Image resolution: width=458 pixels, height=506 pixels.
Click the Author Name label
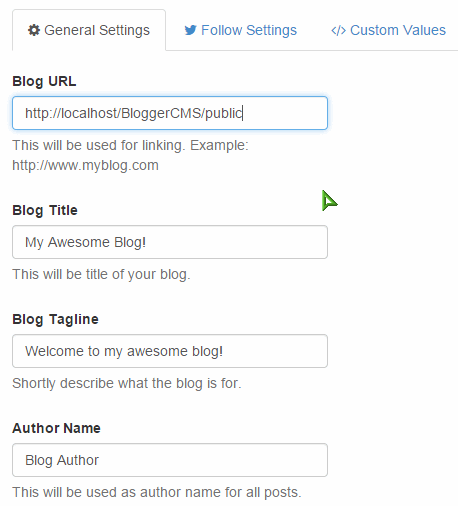[x=56, y=428]
